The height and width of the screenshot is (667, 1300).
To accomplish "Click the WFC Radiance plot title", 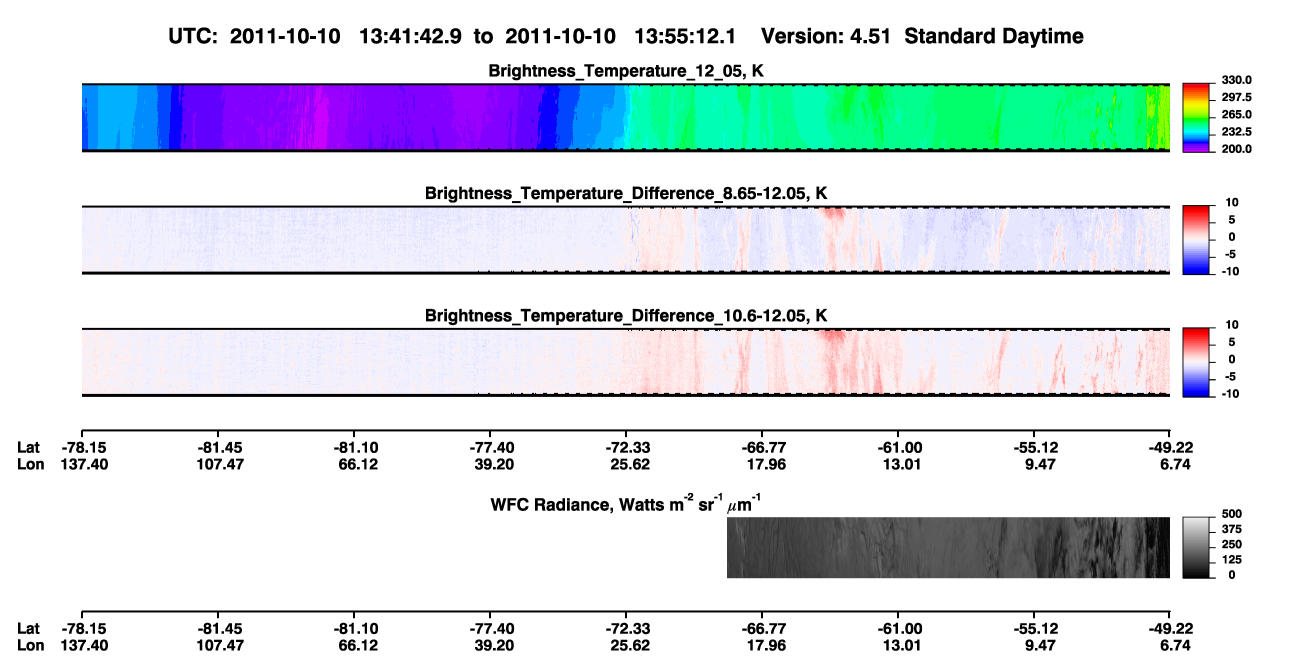I will point(626,503).
